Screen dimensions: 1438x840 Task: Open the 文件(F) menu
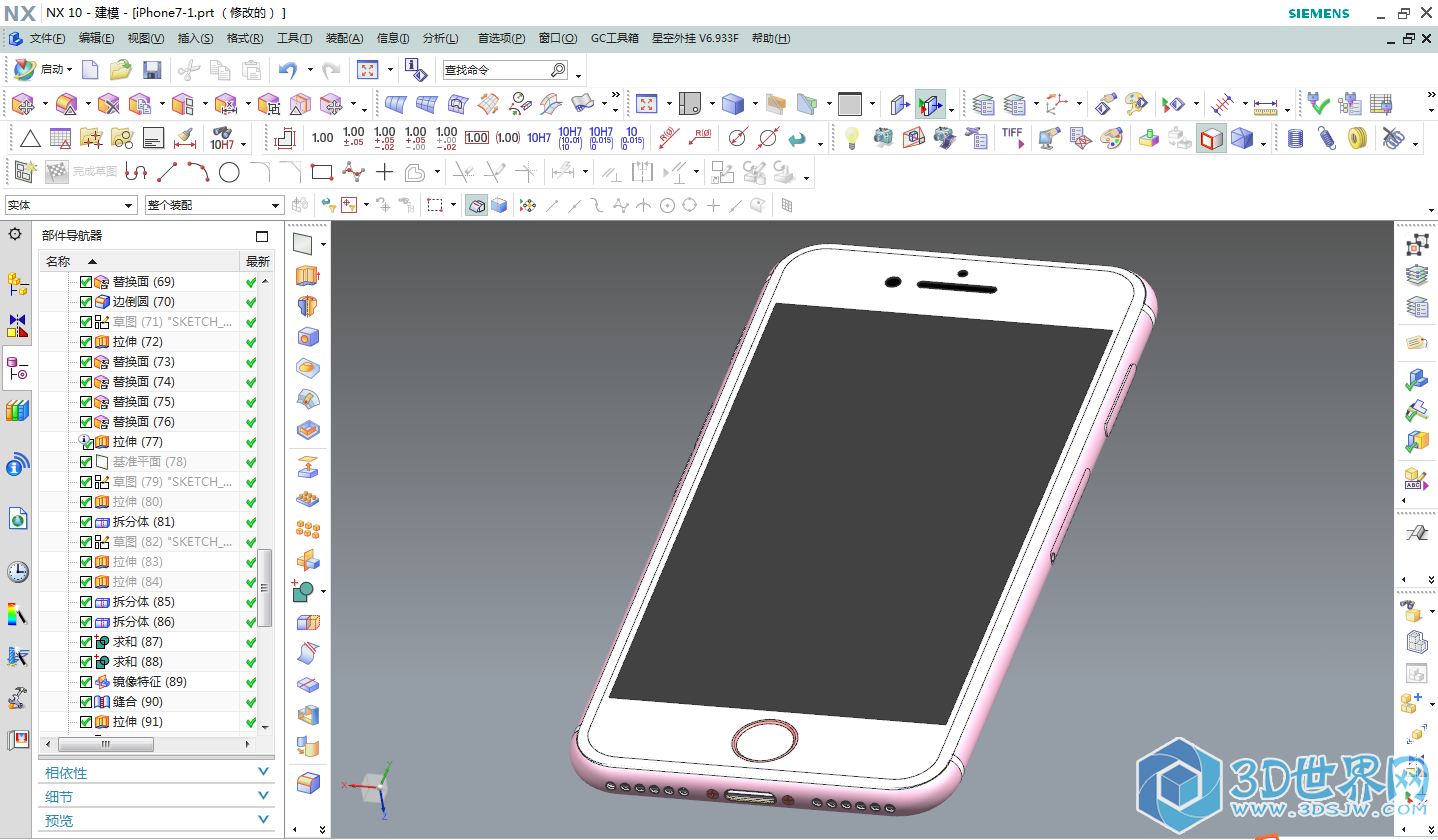pos(47,38)
